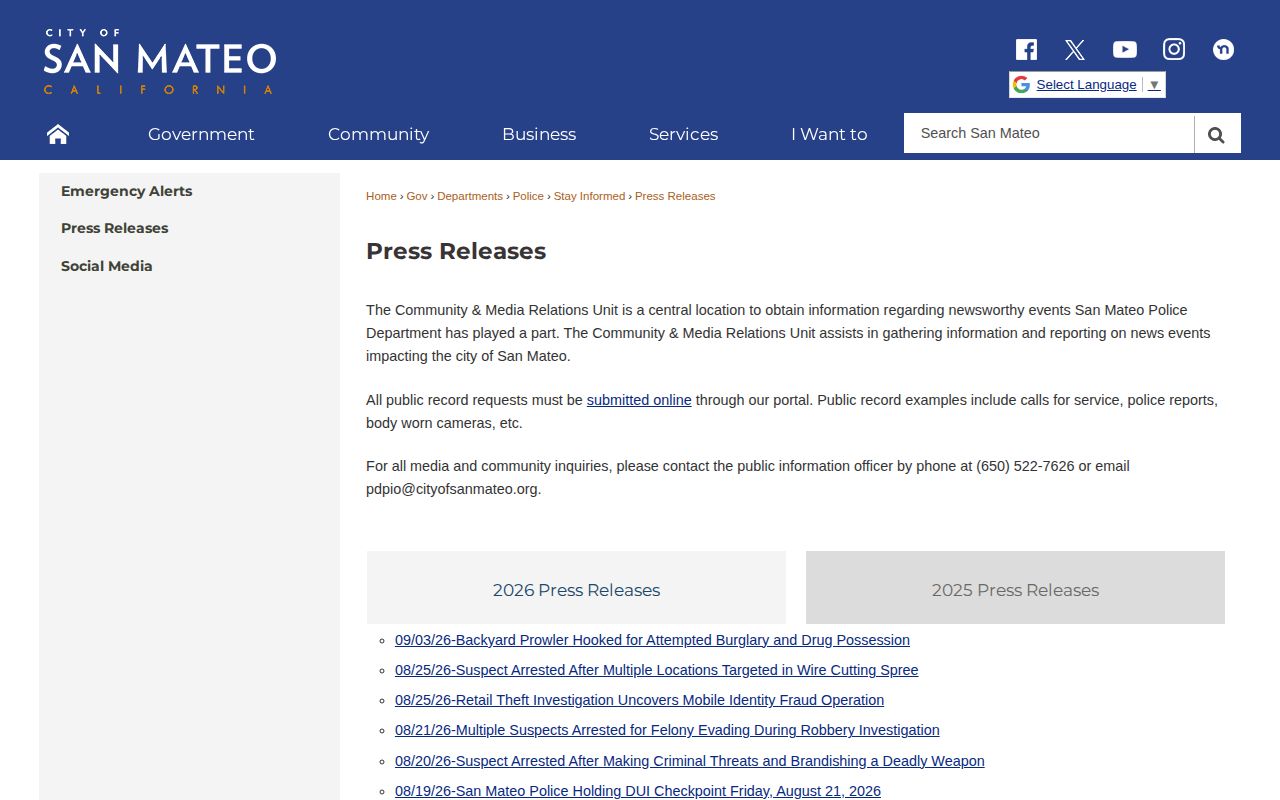Switch to the 2025 Press Releases tab
1280x800 pixels.
[1015, 588]
